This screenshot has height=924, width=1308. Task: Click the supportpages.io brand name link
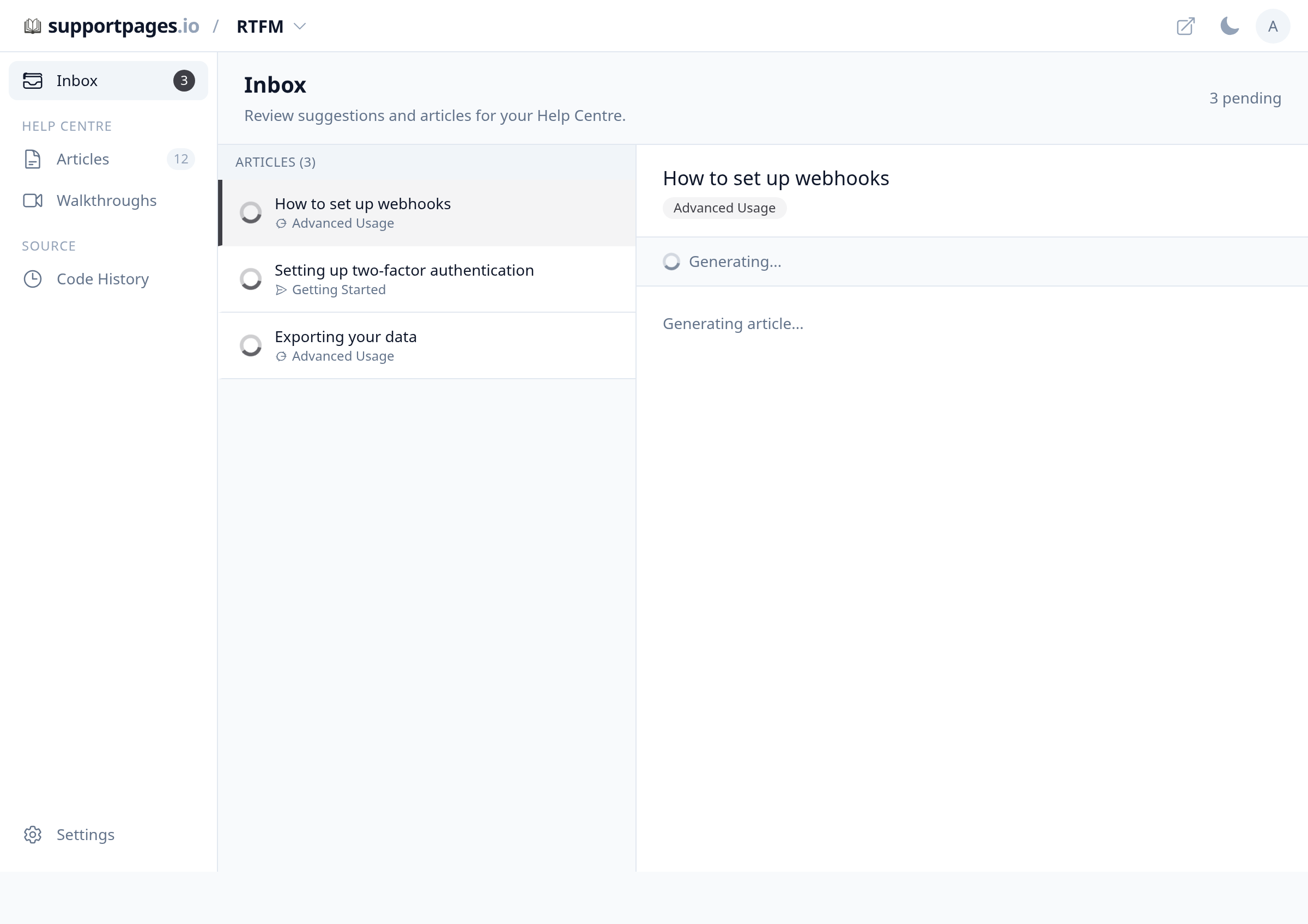tap(124, 26)
